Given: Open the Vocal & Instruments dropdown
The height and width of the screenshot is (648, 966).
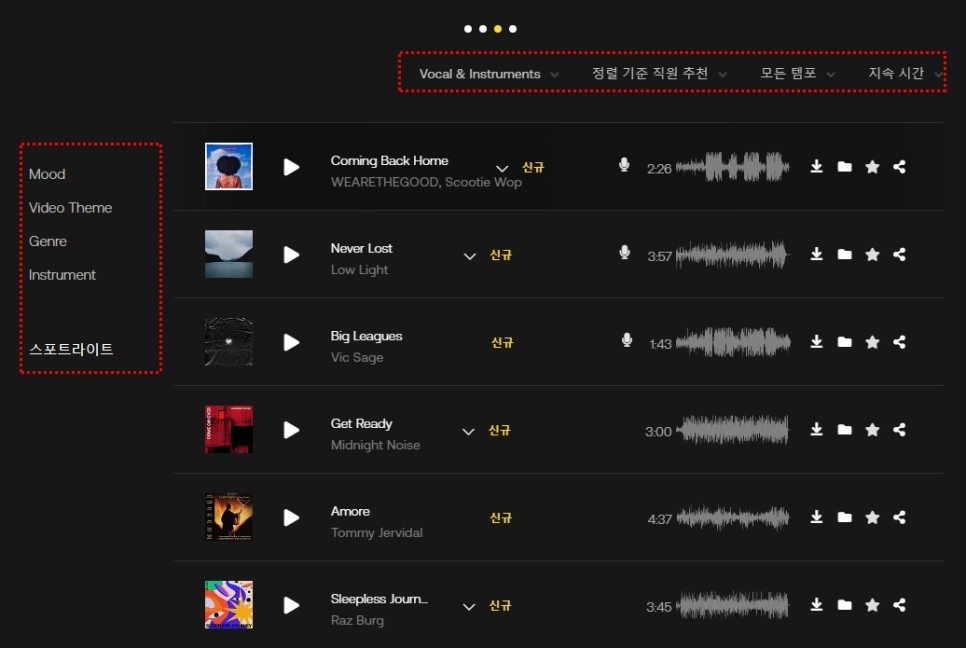Looking at the screenshot, I should tap(489, 74).
